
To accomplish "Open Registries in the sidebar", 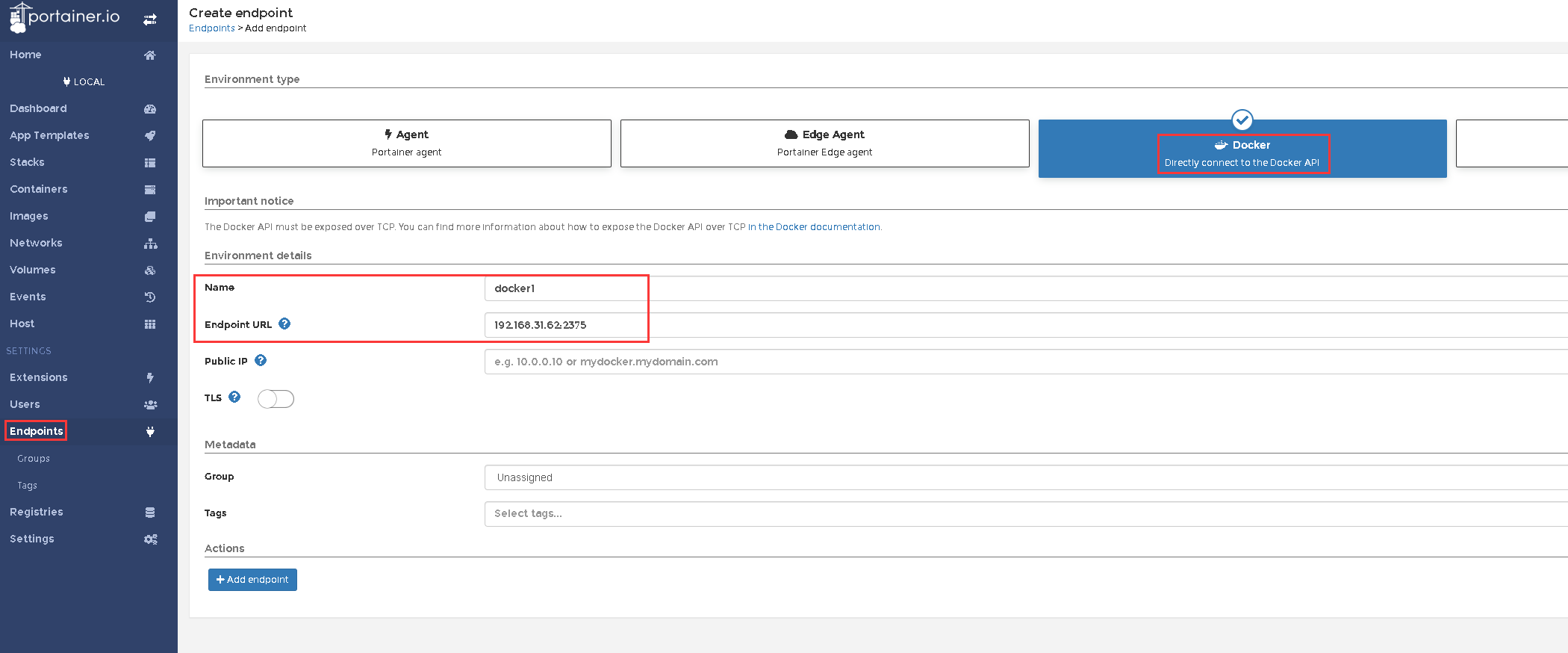I will point(37,512).
